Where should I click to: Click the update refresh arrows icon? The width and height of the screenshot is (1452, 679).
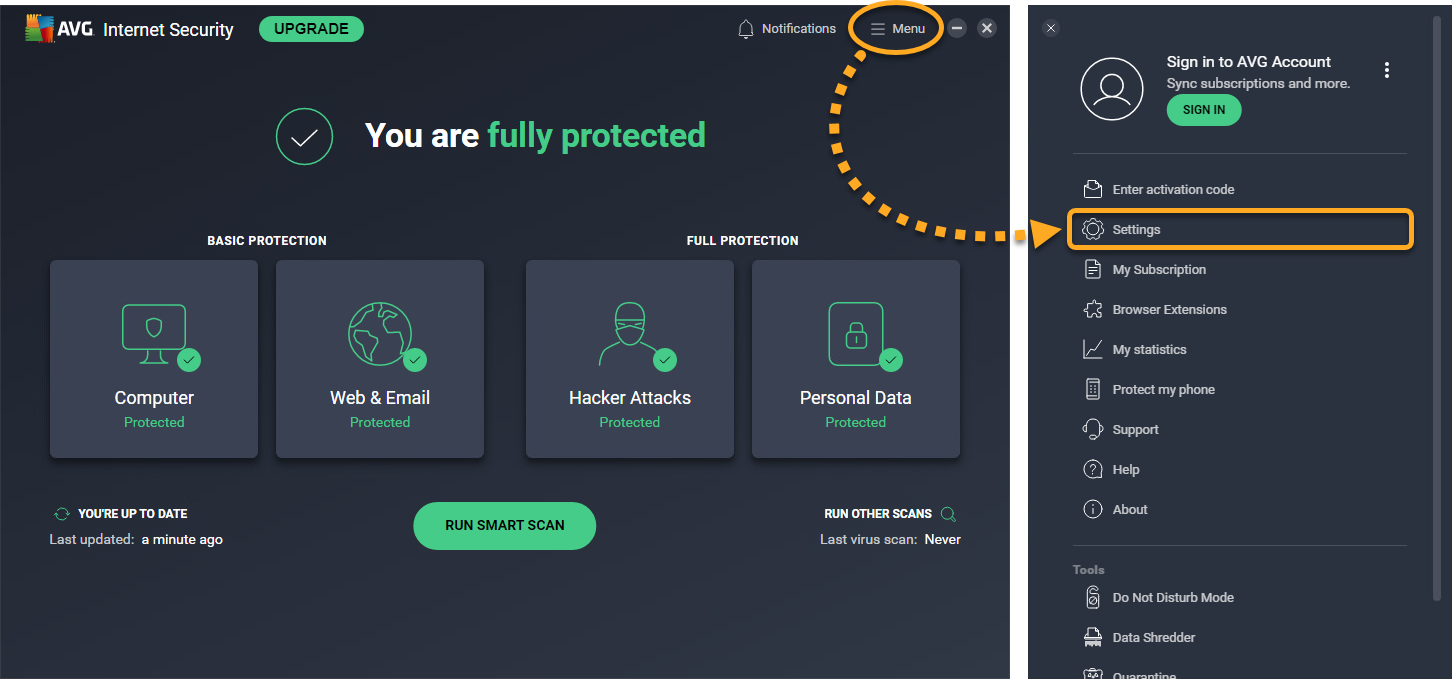coord(62,514)
